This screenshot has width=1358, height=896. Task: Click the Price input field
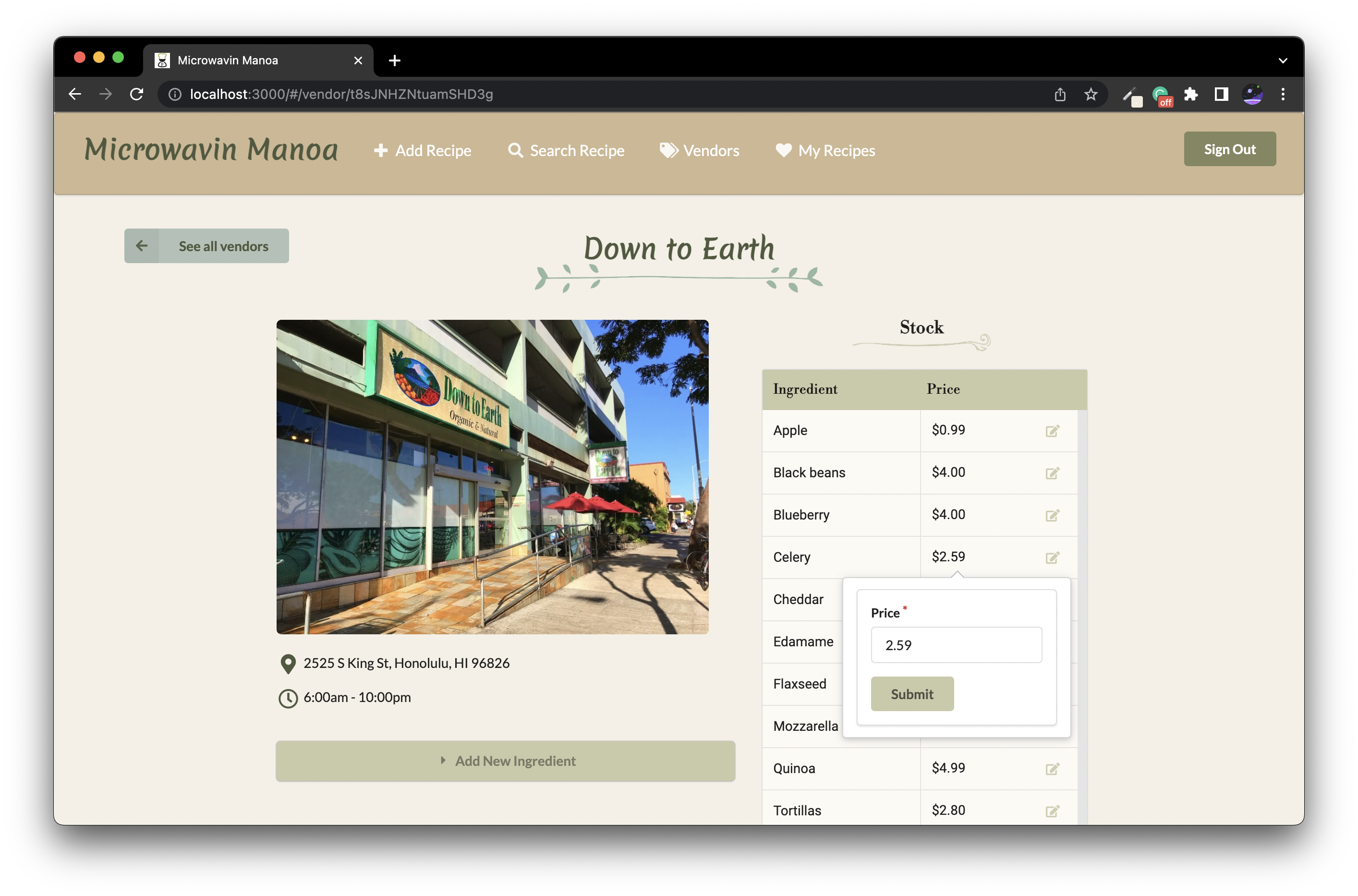pos(957,646)
